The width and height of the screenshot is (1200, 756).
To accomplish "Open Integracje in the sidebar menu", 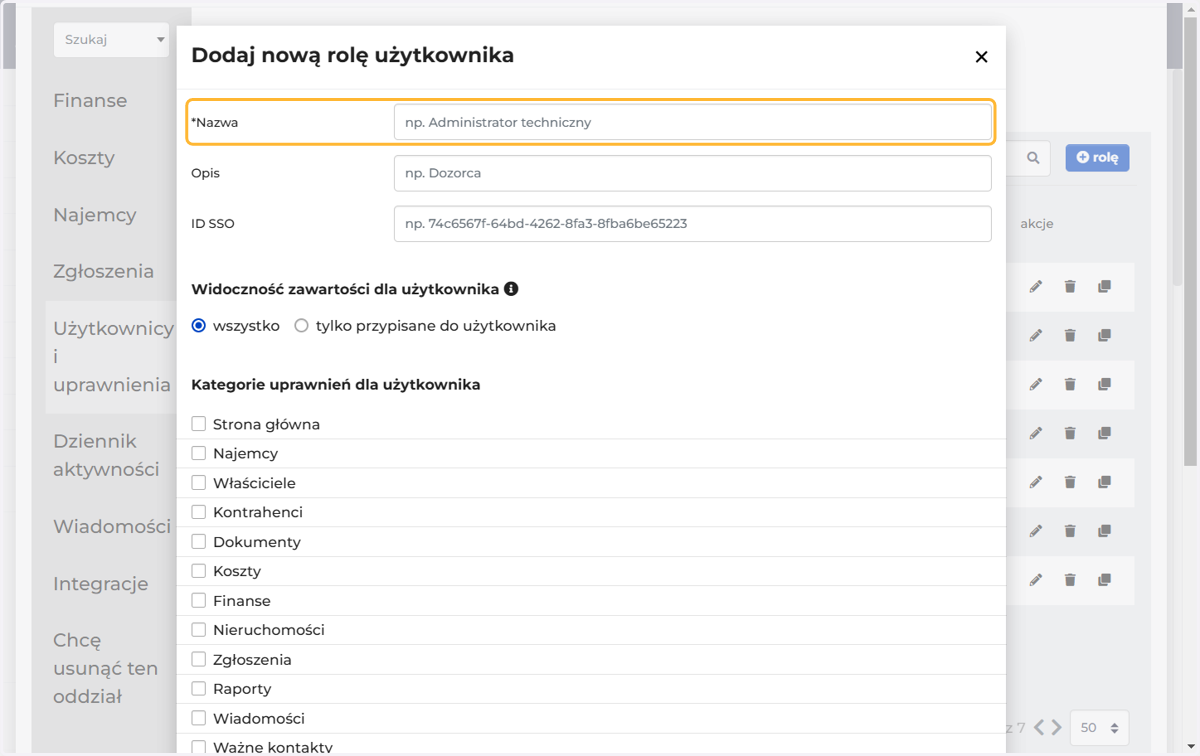I will (100, 583).
